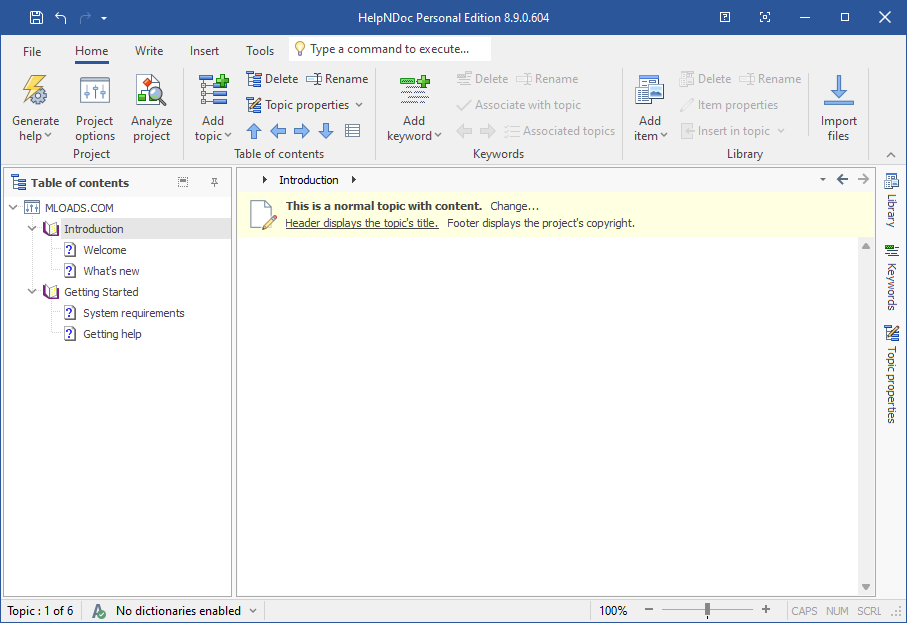Screen dimensions: 907x623
Task: Open the No dictionaries enabled dropdown
Action: (x=253, y=610)
